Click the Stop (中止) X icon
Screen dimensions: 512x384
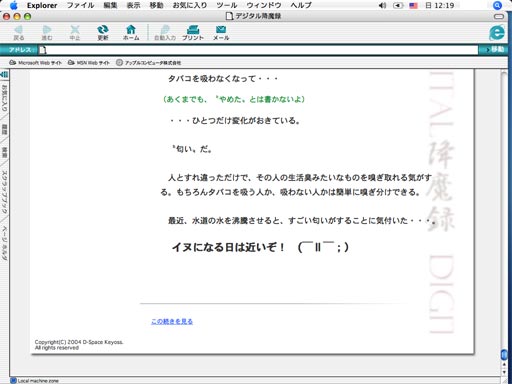point(75,30)
